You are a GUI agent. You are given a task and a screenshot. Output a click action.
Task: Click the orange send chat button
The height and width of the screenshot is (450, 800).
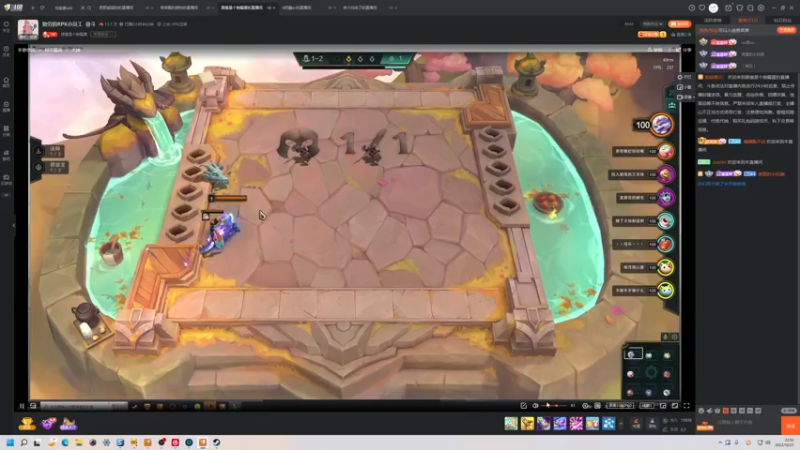pos(790,426)
